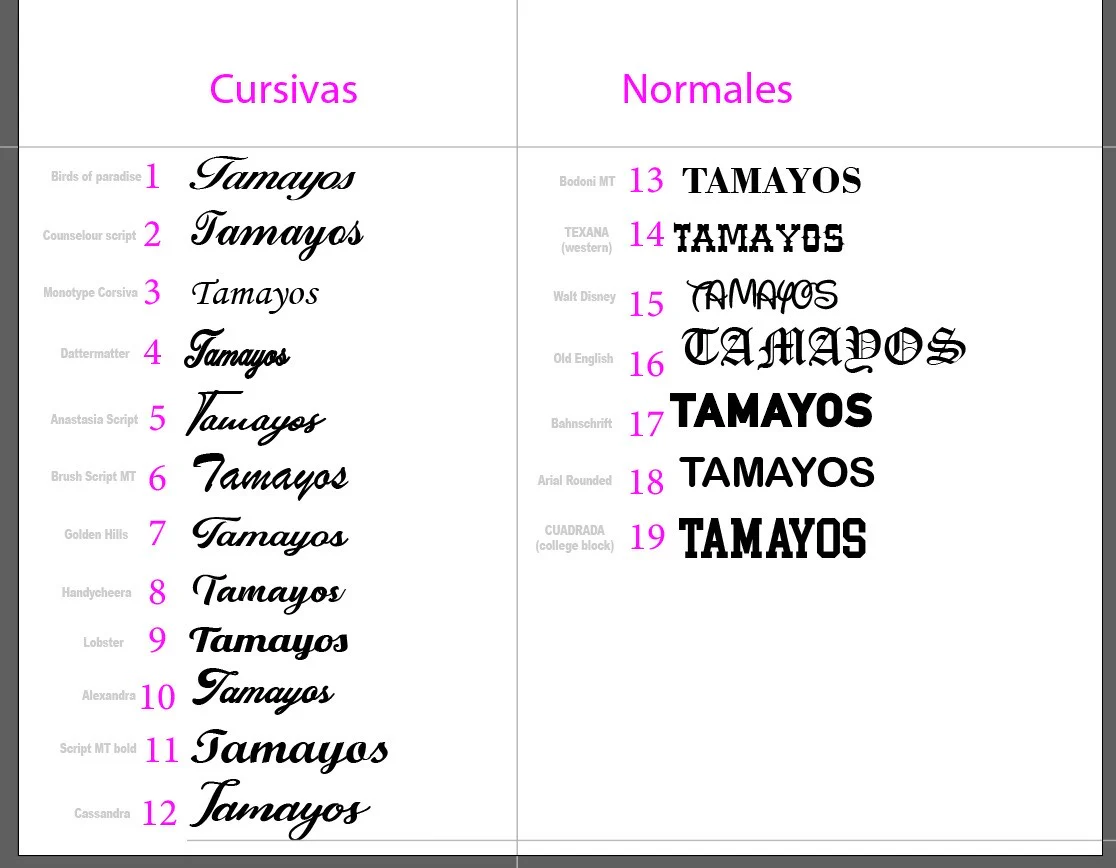1116x868 pixels.
Task: Select the Script MT bold Tamayos sample
Action: [x=290, y=749]
